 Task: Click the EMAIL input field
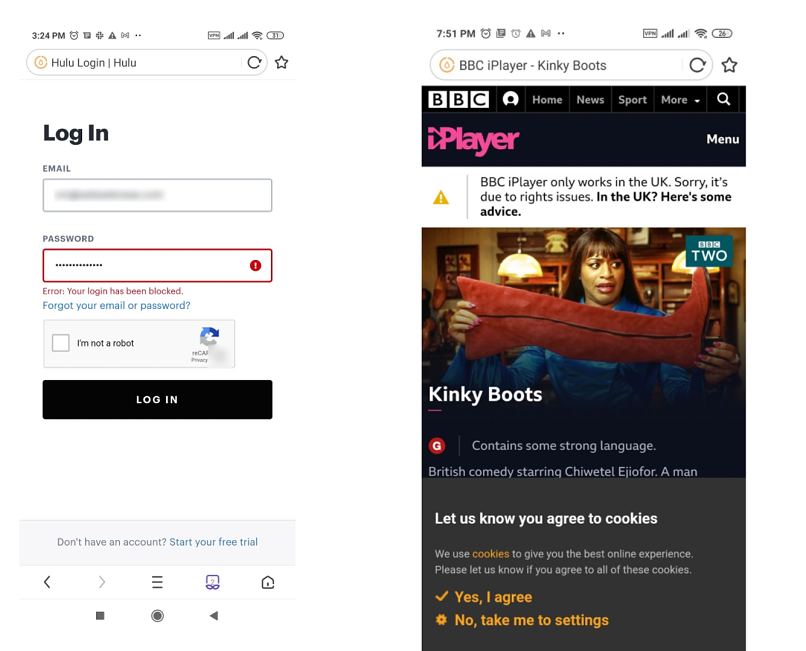[x=157, y=195]
